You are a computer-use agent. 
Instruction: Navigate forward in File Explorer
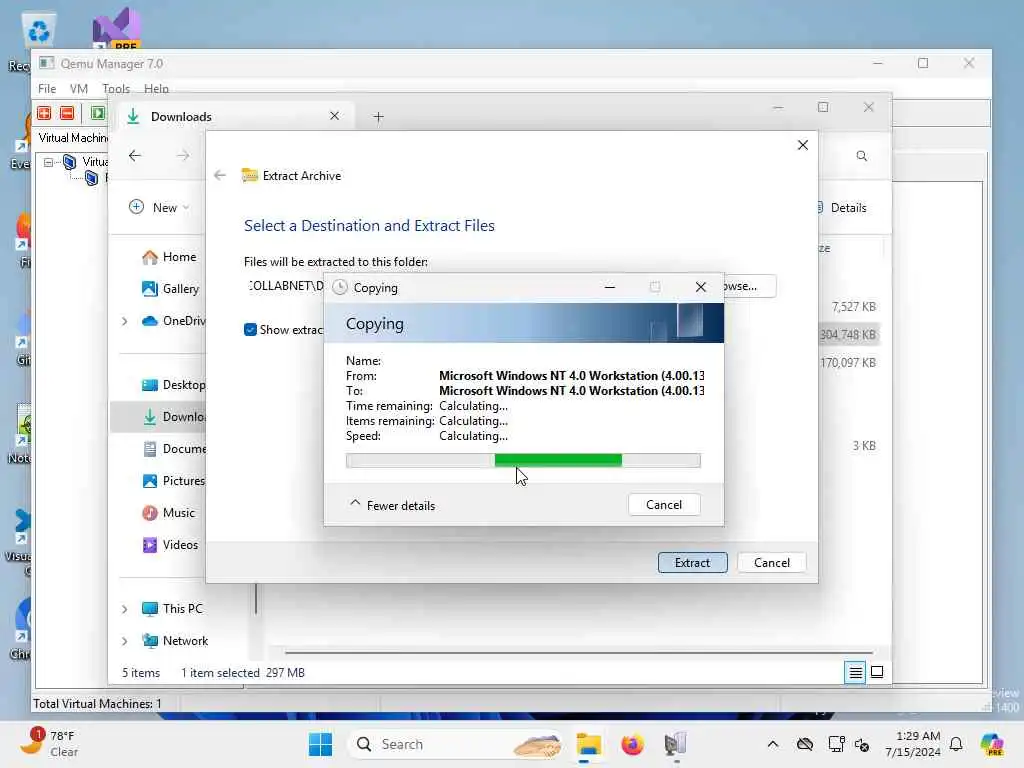183,155
